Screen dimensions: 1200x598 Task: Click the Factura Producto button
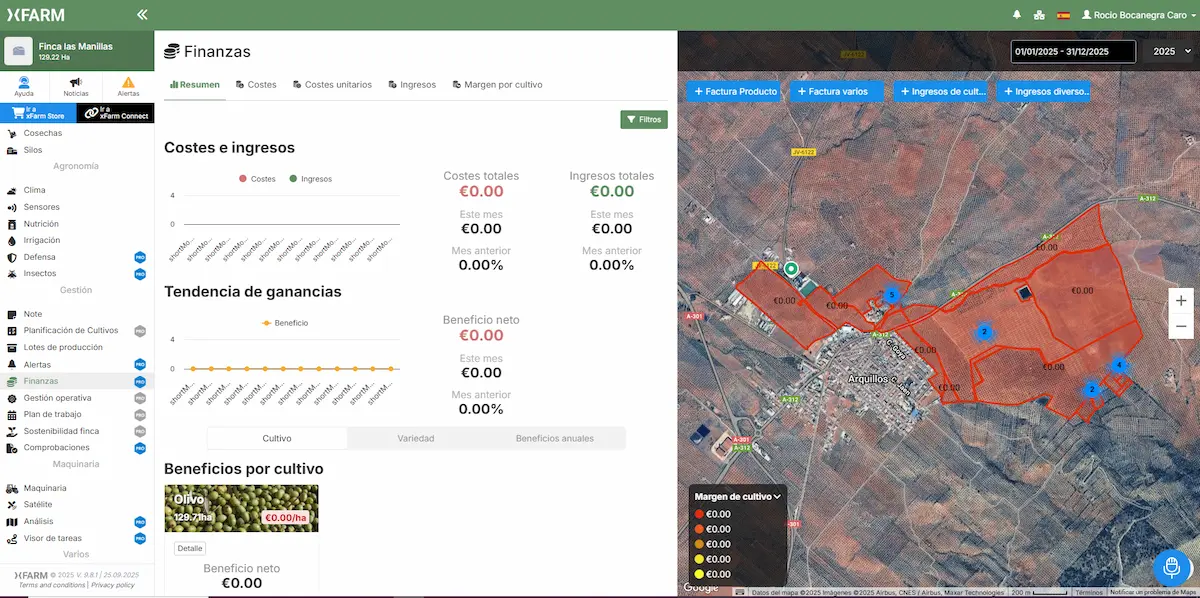[734, 92]
